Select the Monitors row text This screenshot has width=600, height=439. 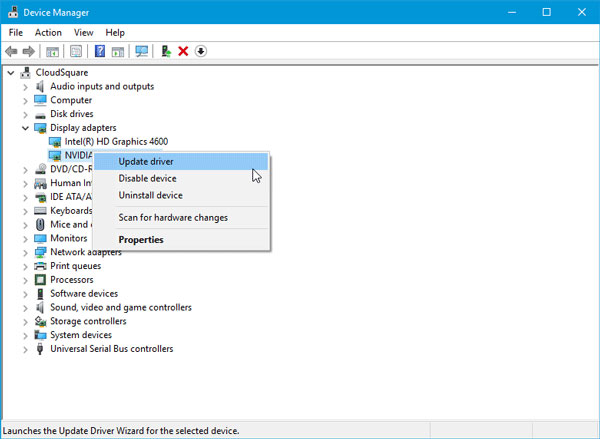click(69, 238)
